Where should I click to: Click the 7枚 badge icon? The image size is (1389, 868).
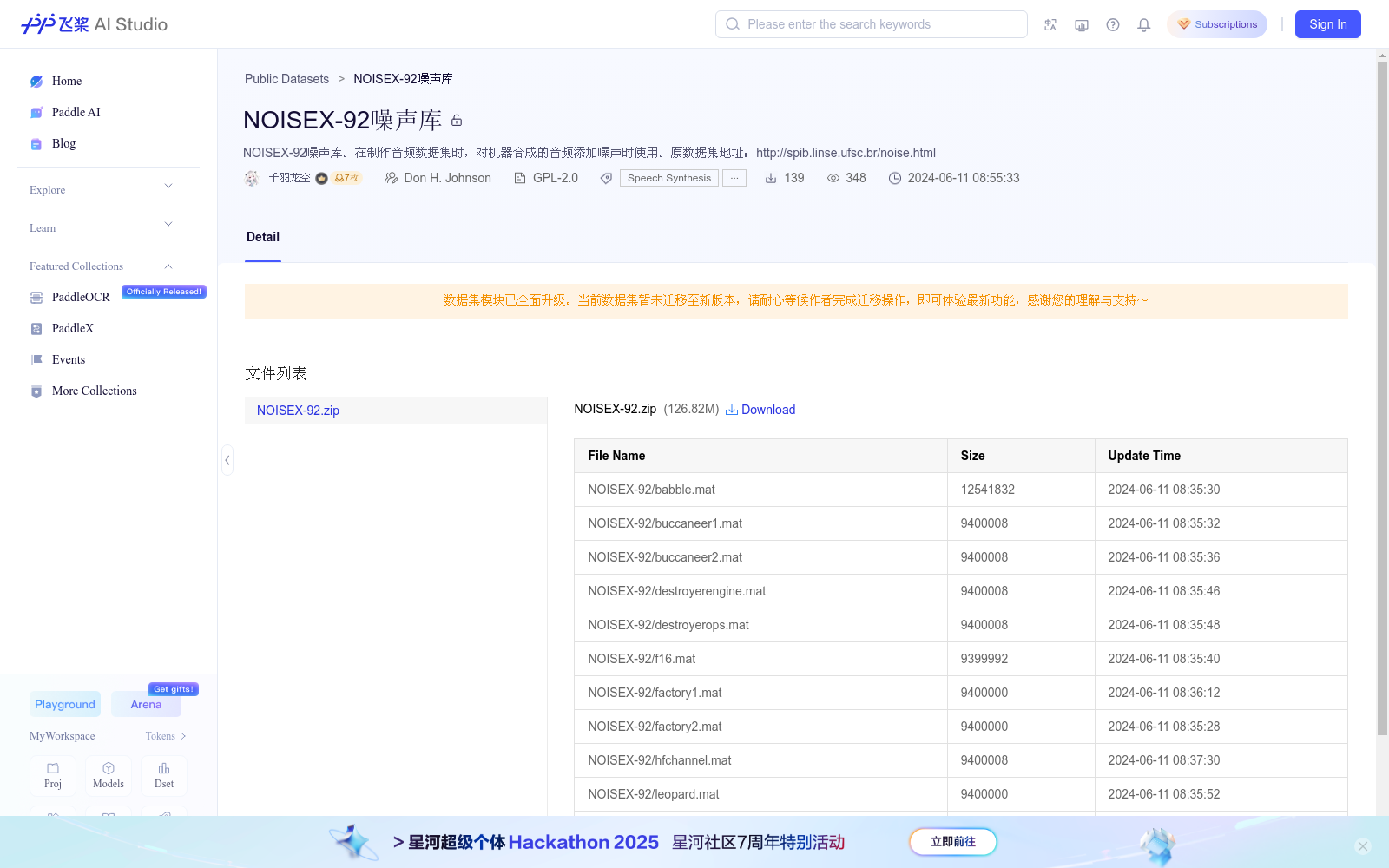point(346,178)
